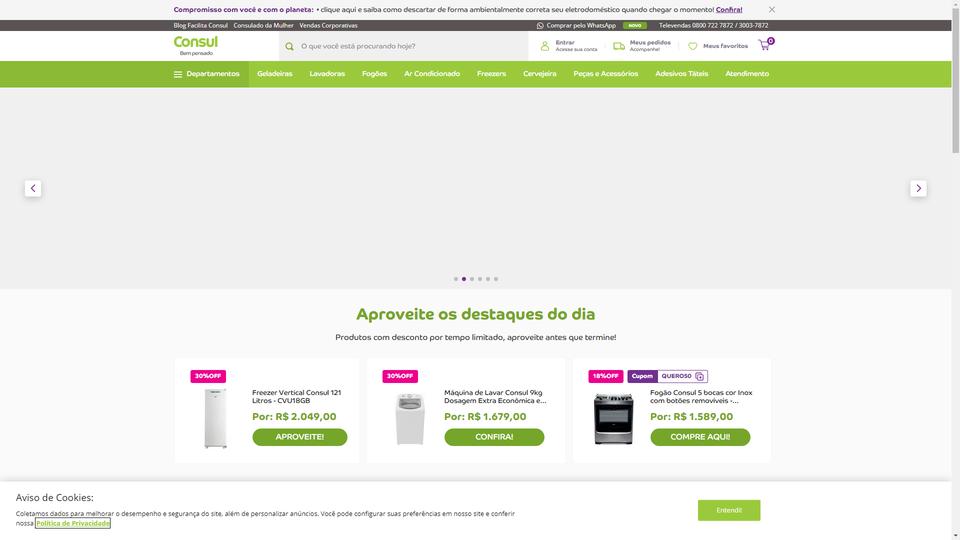Click the stove product image
This screenshot has width=960, height=540.
click(613, 419)
